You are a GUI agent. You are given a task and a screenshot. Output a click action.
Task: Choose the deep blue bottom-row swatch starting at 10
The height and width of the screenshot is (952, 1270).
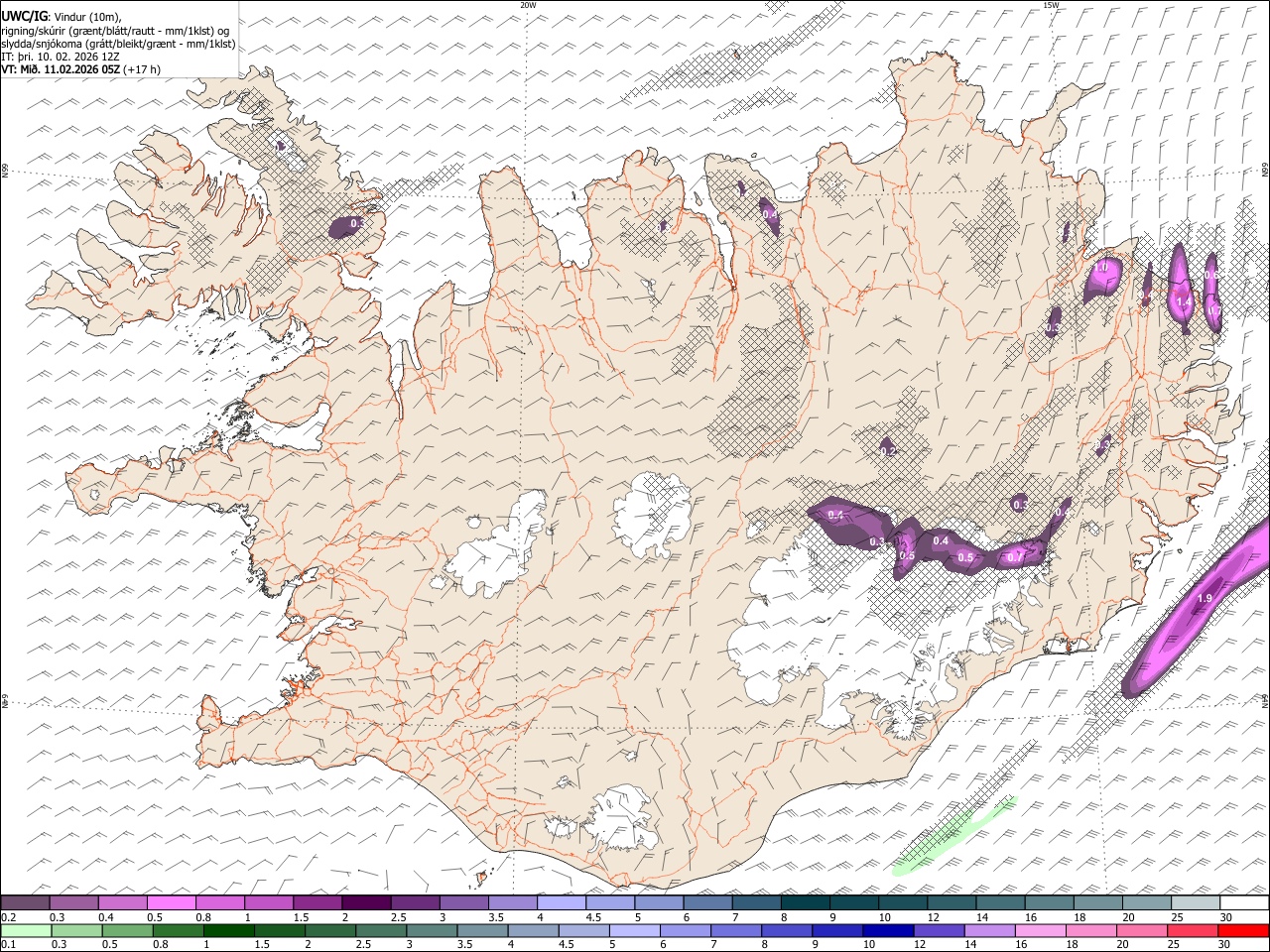[887, 931]
